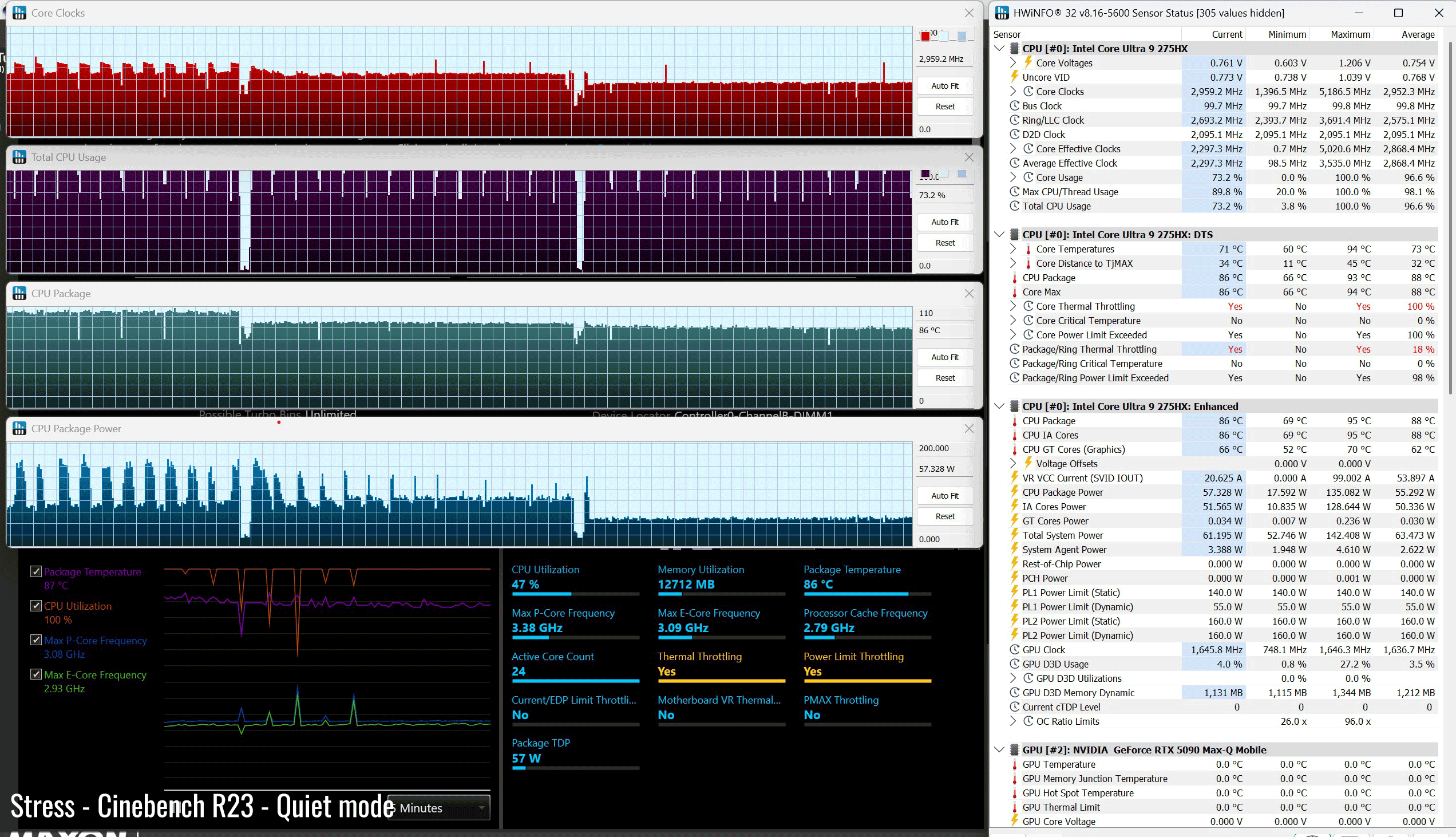Click thermometer icon beside GPU Hot Spot Temperature
The image size is (1456, 837).
[1014, 793]
